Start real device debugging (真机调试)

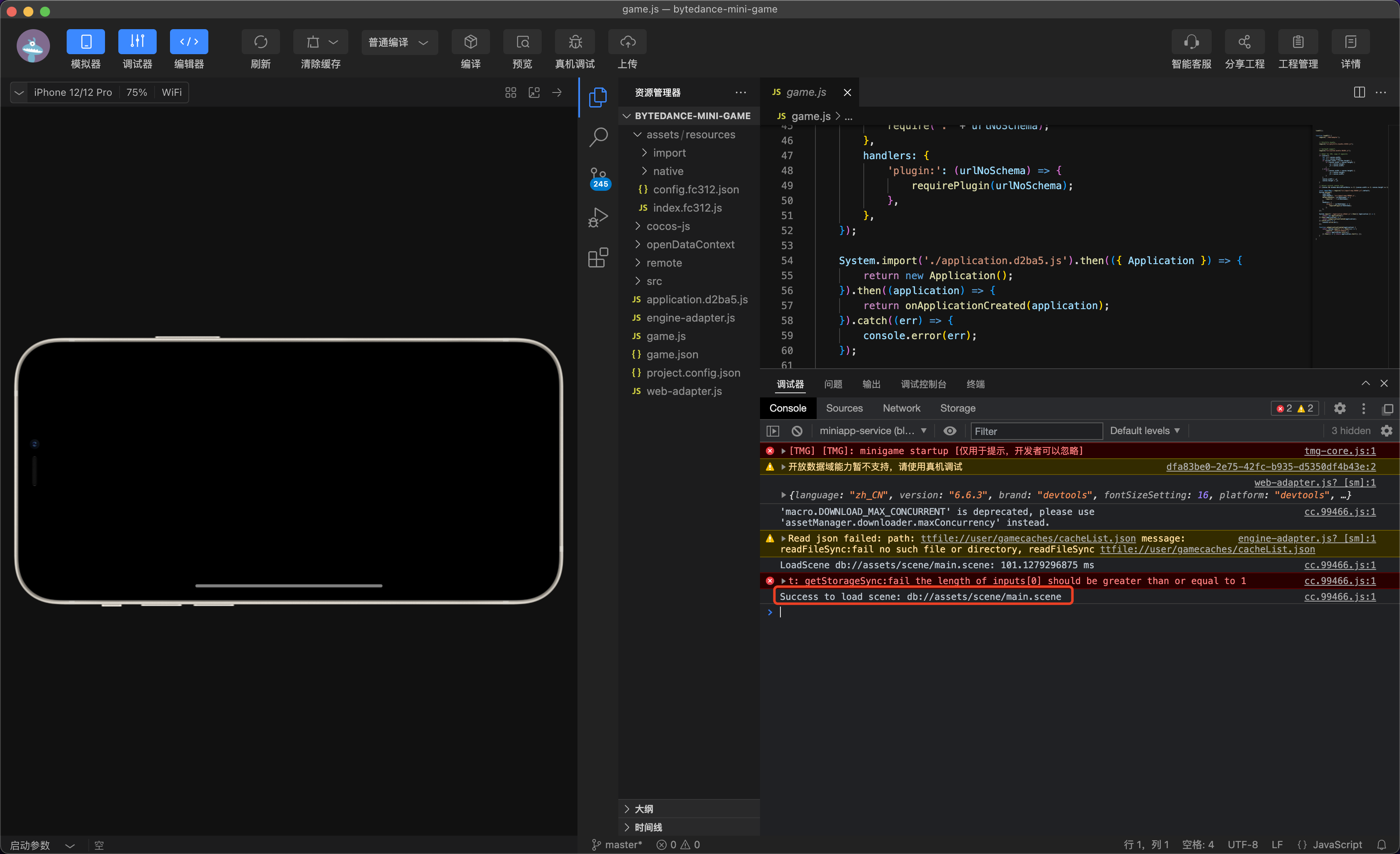575,42
